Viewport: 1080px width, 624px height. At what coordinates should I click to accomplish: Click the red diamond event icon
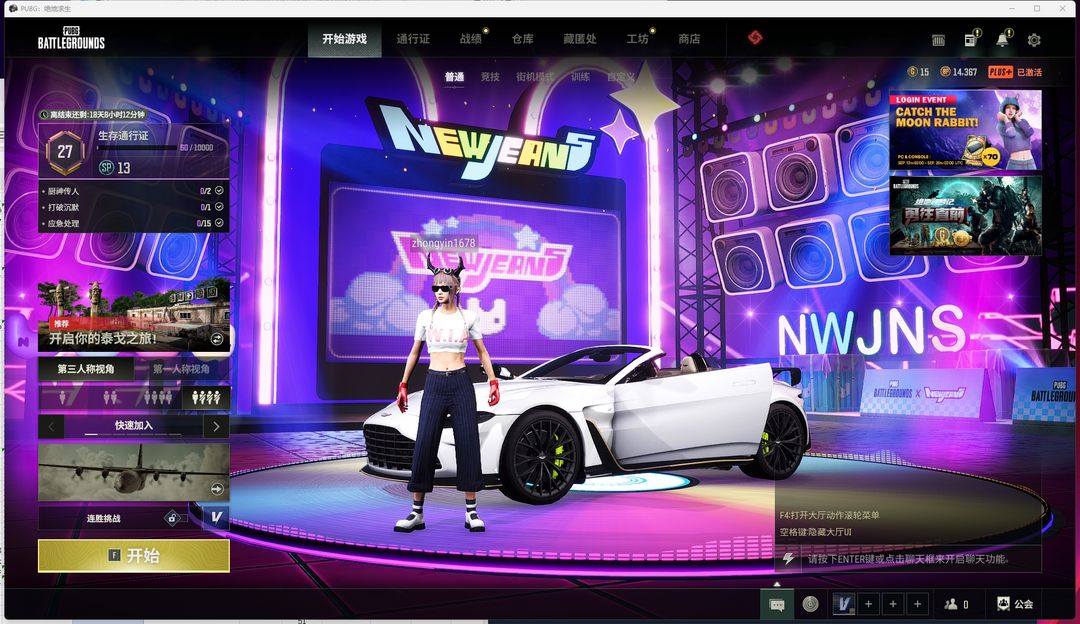[755, 38]
